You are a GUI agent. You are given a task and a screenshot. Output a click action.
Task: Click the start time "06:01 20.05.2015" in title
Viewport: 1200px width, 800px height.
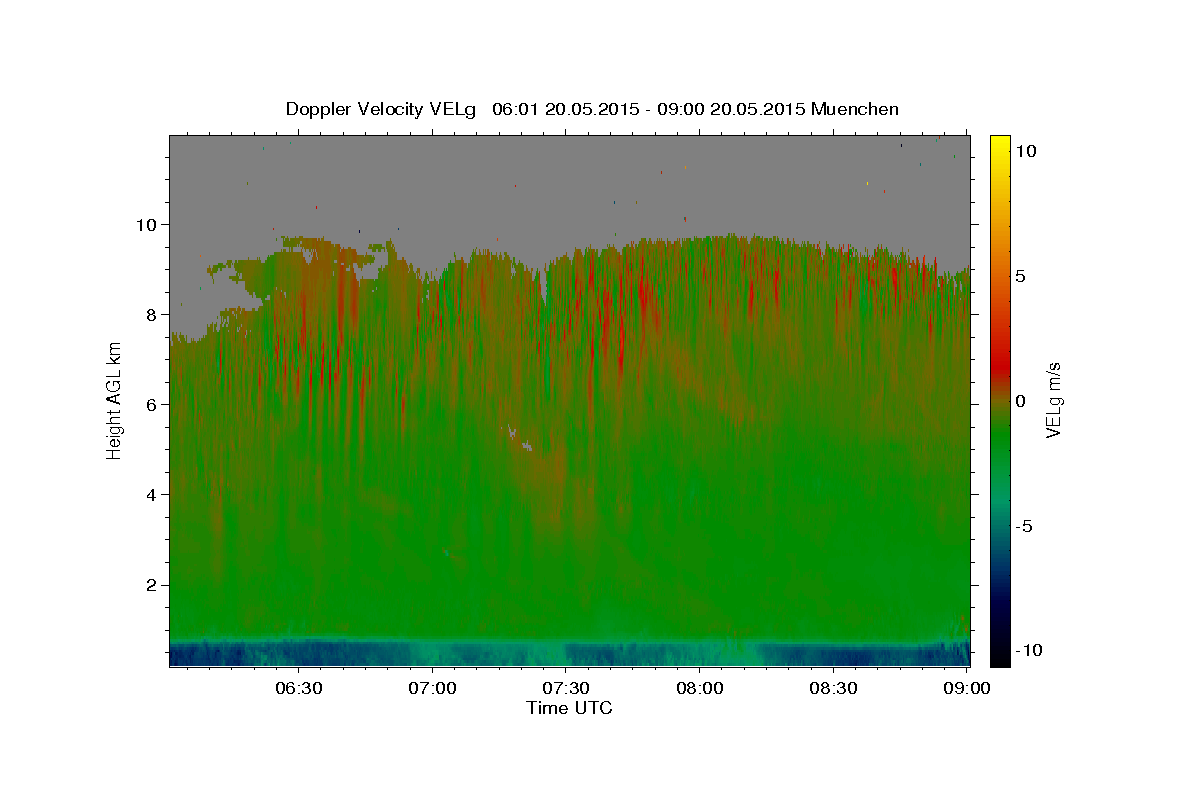(x=564, y=109)
